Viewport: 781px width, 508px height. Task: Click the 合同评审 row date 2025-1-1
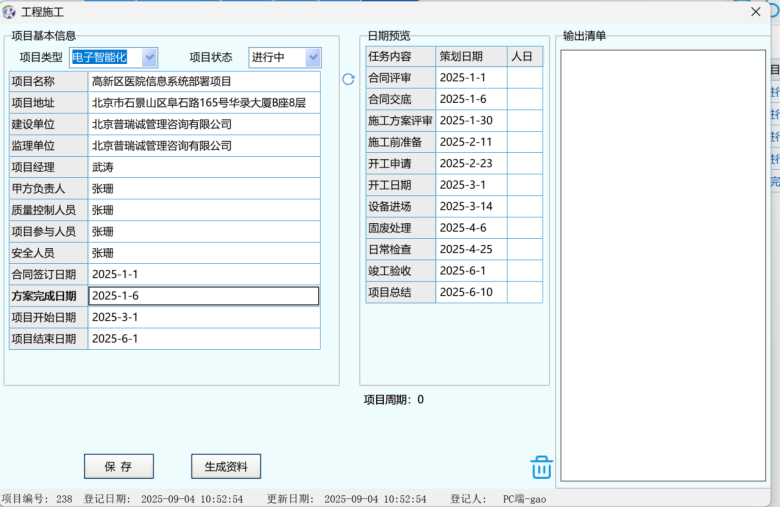click(x=471, y=78)
